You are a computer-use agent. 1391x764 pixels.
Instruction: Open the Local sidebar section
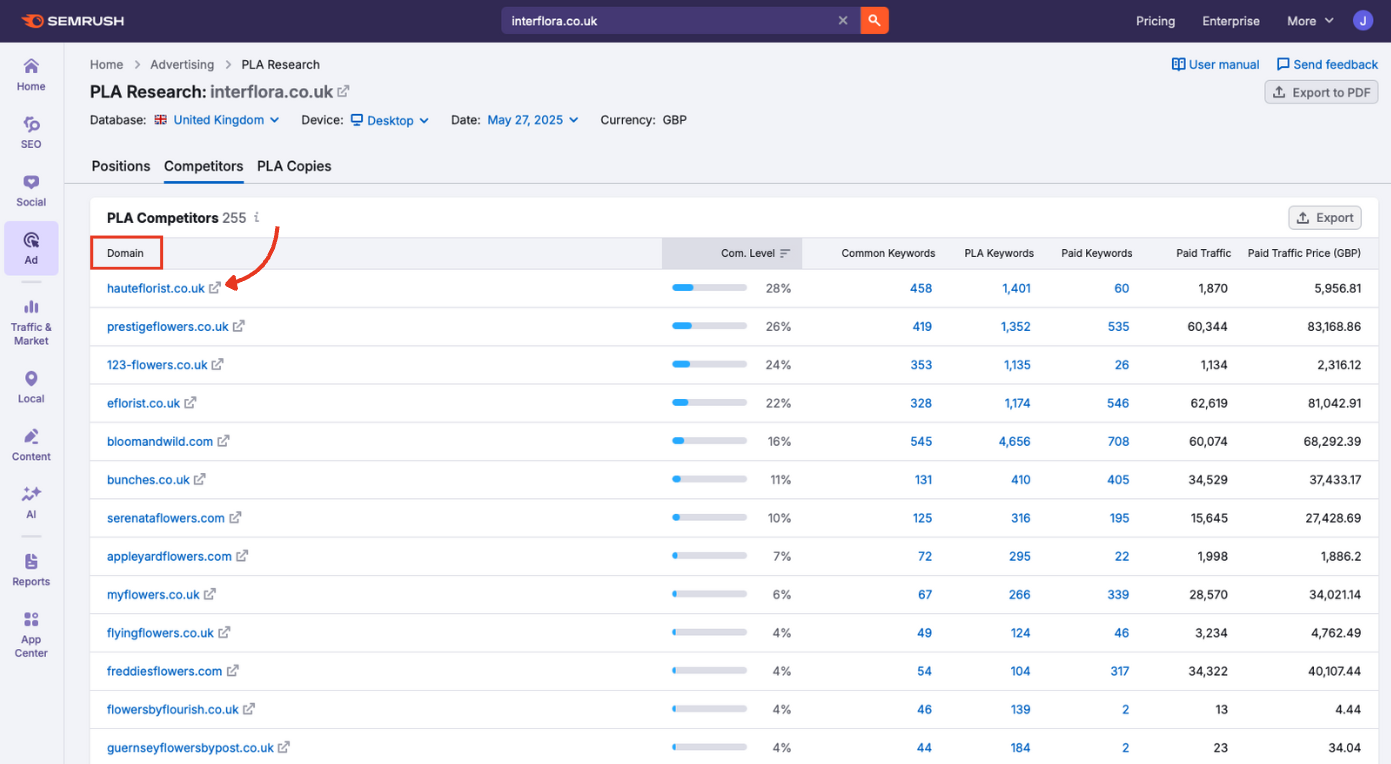point(31,386)
